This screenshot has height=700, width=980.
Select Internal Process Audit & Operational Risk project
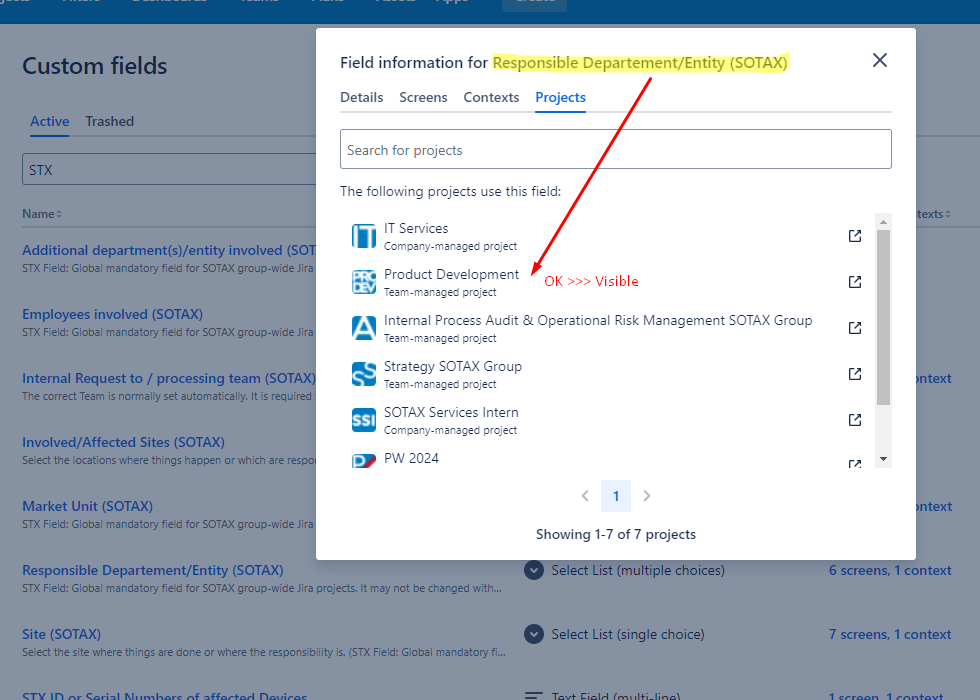pyautogui.click(x=598, y=320)
